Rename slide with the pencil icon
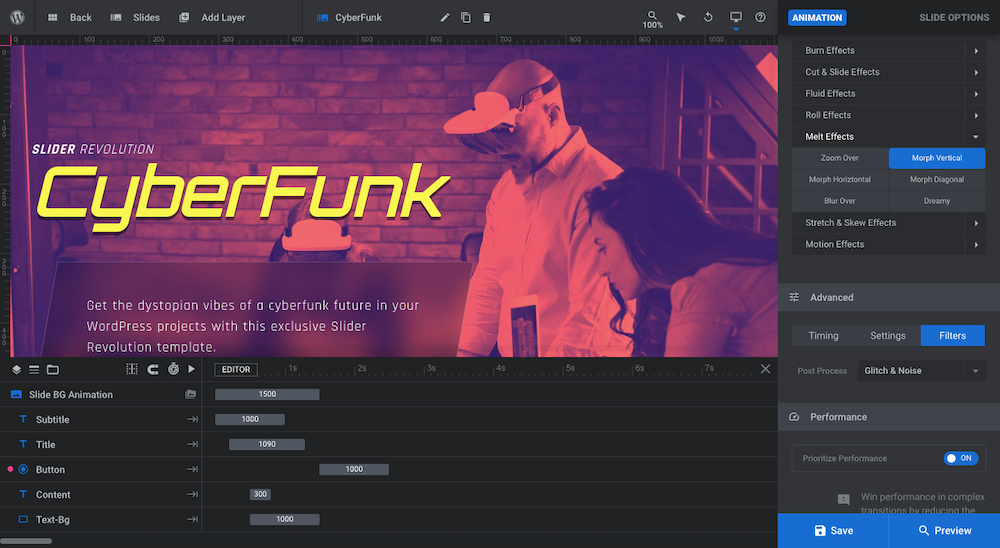 [x=445, y=17]
